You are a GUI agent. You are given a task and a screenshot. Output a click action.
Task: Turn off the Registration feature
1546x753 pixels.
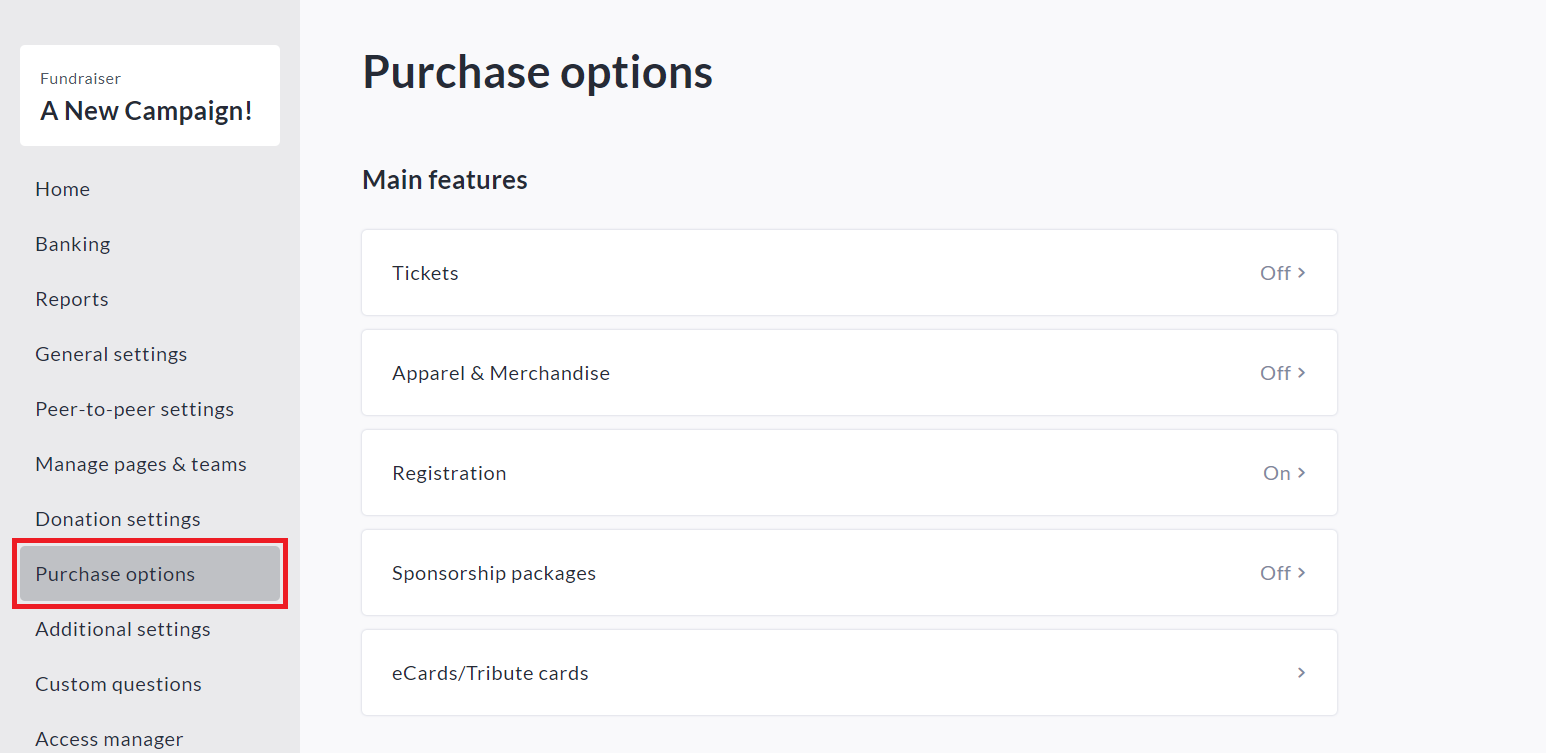pos(1274,472)
